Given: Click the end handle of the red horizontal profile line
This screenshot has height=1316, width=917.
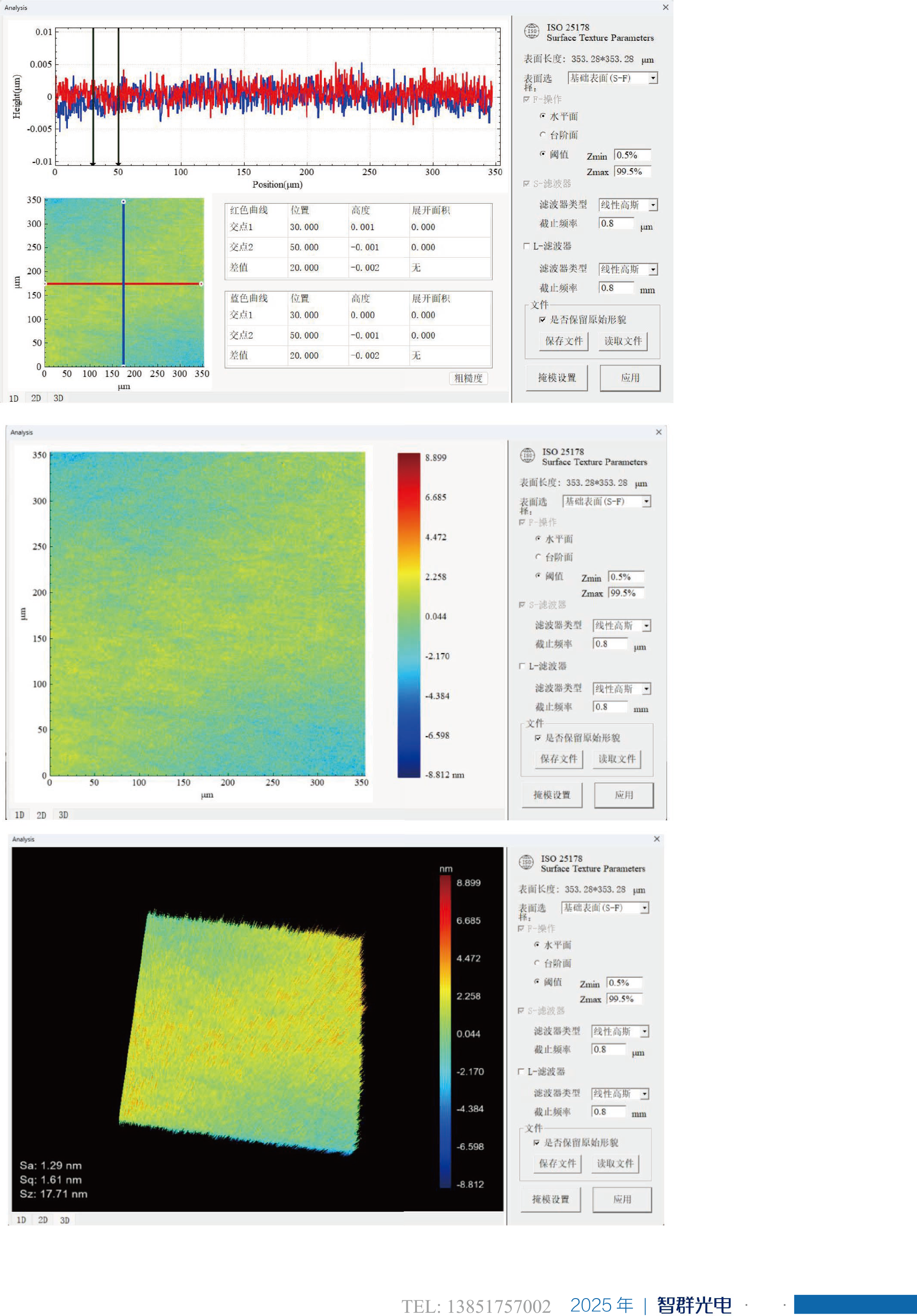Looking at the screenshot, I should 201,284.
